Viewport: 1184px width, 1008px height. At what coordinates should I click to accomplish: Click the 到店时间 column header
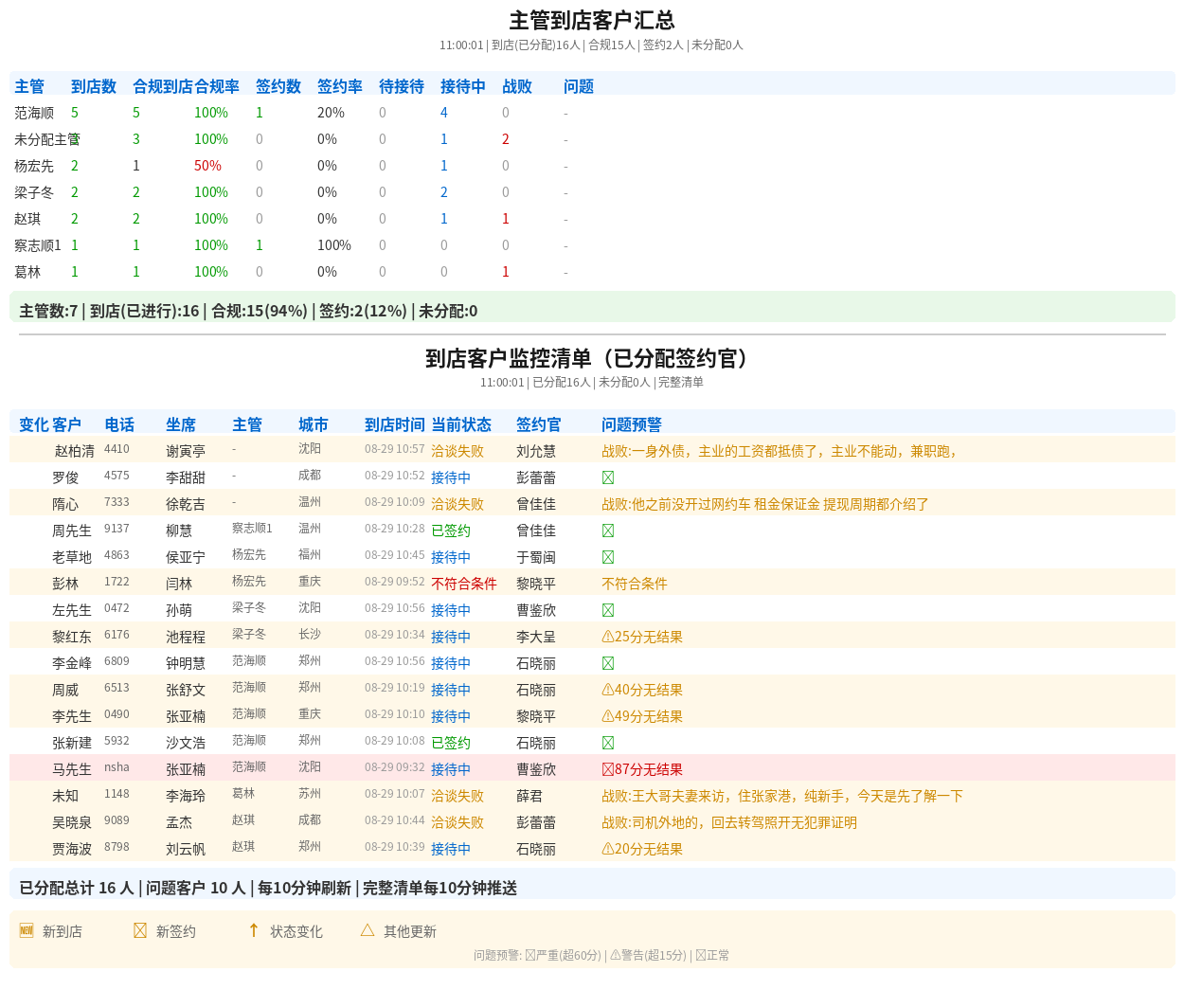click(395, 424)
